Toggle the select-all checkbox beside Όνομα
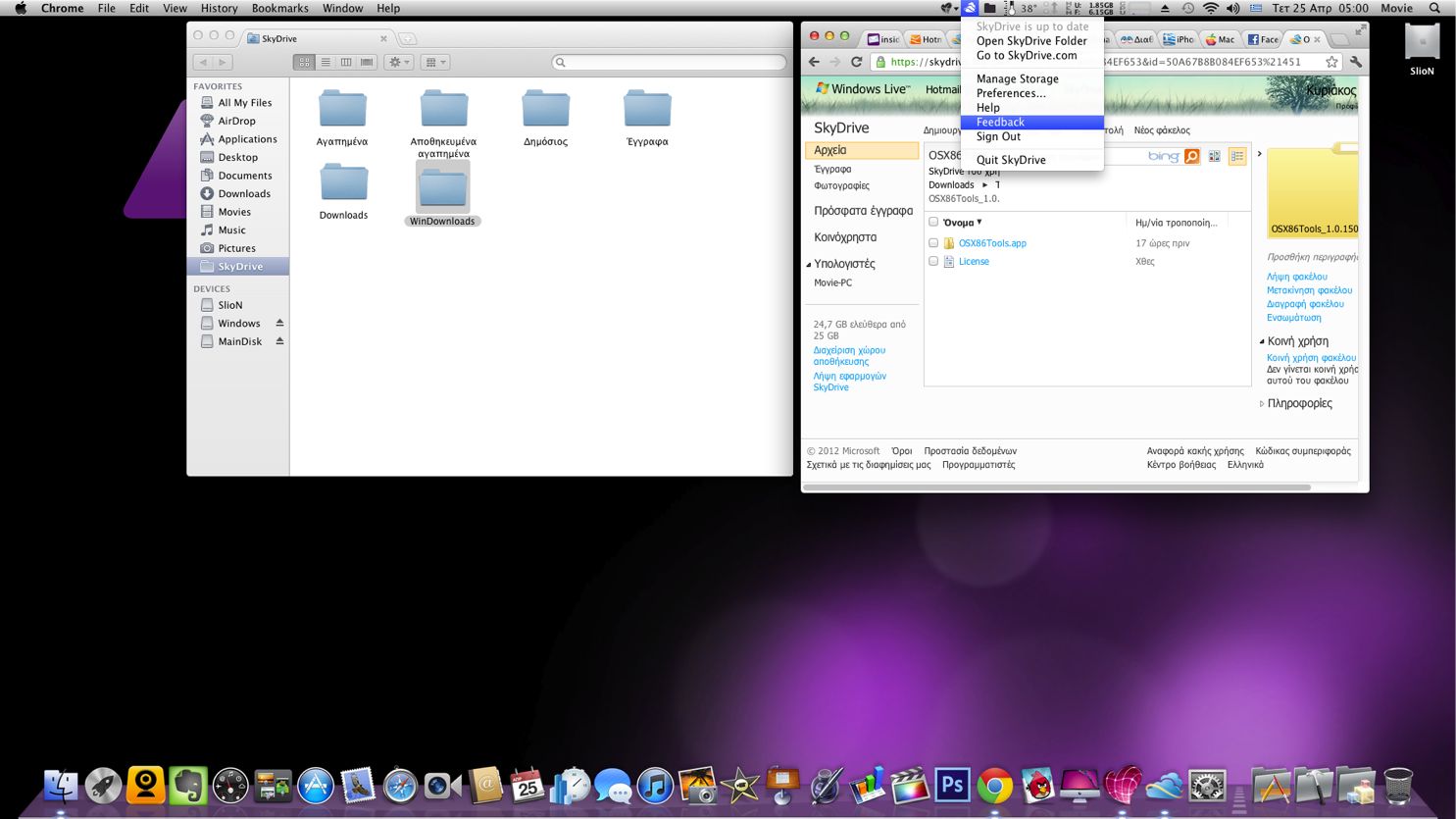The image size is (1456, 819). point(933,222)
